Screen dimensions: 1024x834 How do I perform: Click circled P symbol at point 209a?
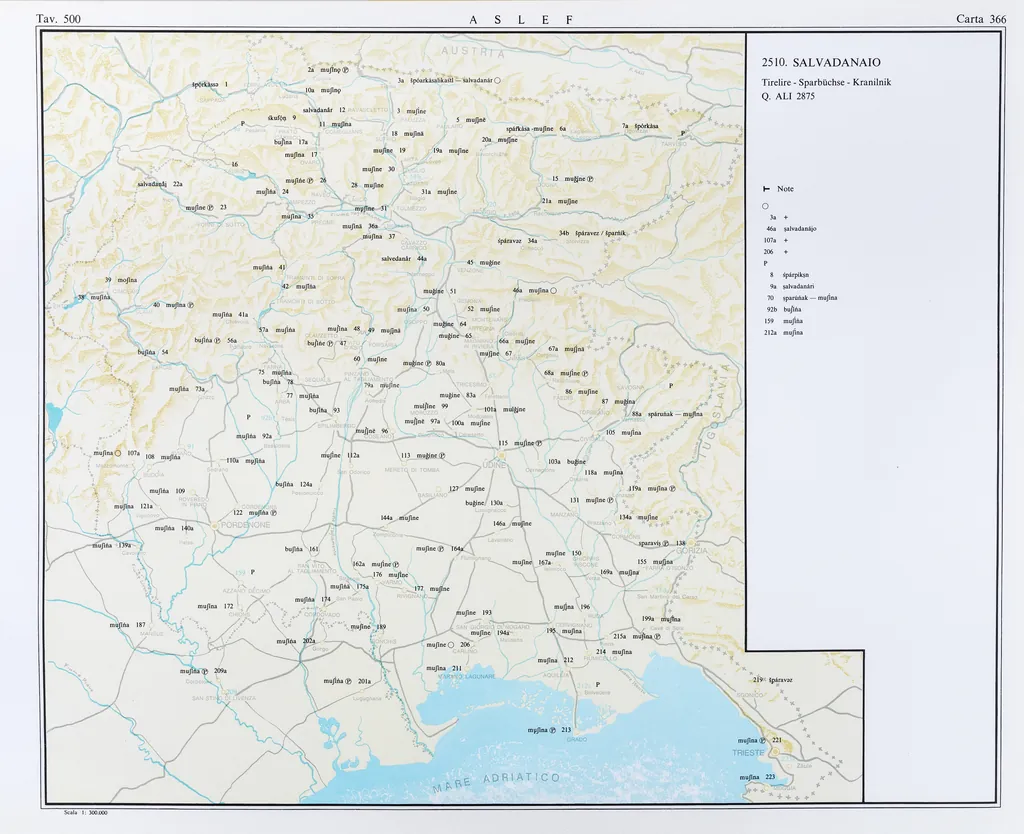pos(205,671)
